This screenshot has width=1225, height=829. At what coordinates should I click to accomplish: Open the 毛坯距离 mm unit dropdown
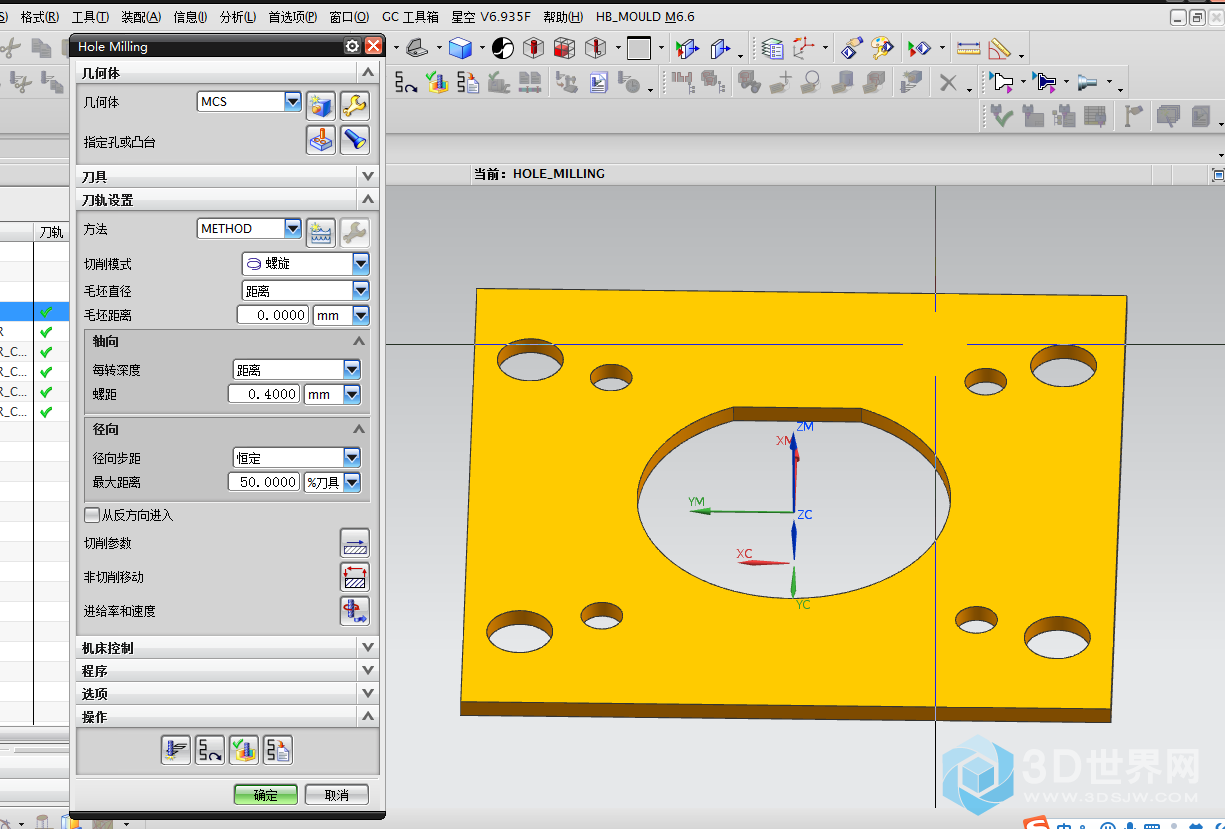361,315
